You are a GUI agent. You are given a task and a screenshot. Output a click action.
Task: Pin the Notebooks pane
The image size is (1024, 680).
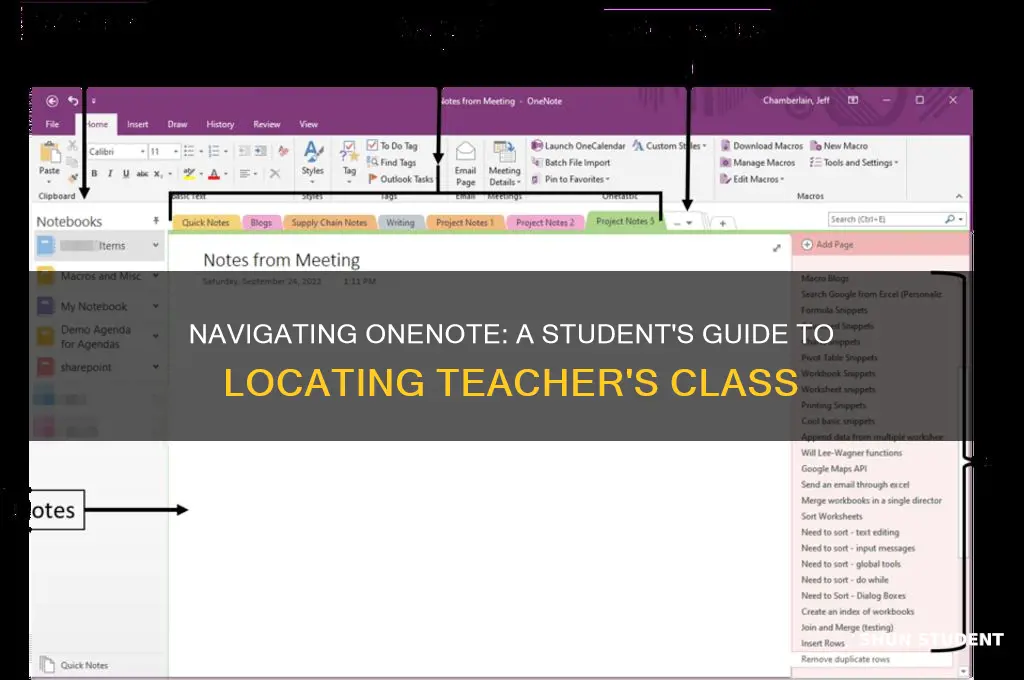pos(156,221)
